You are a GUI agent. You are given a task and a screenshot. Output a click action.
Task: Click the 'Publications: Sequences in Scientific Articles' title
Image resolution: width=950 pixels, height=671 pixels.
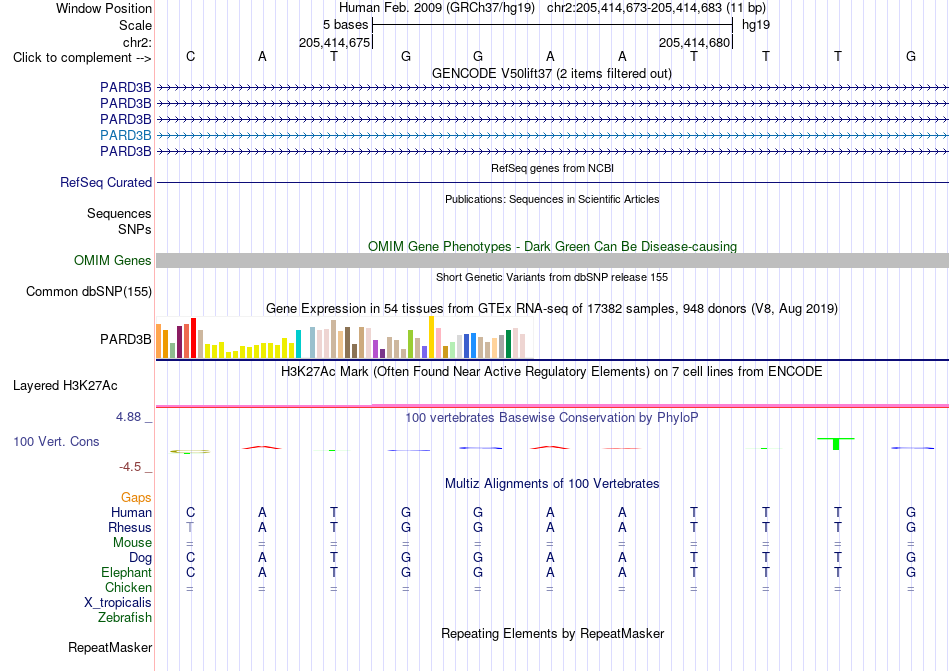552,199
